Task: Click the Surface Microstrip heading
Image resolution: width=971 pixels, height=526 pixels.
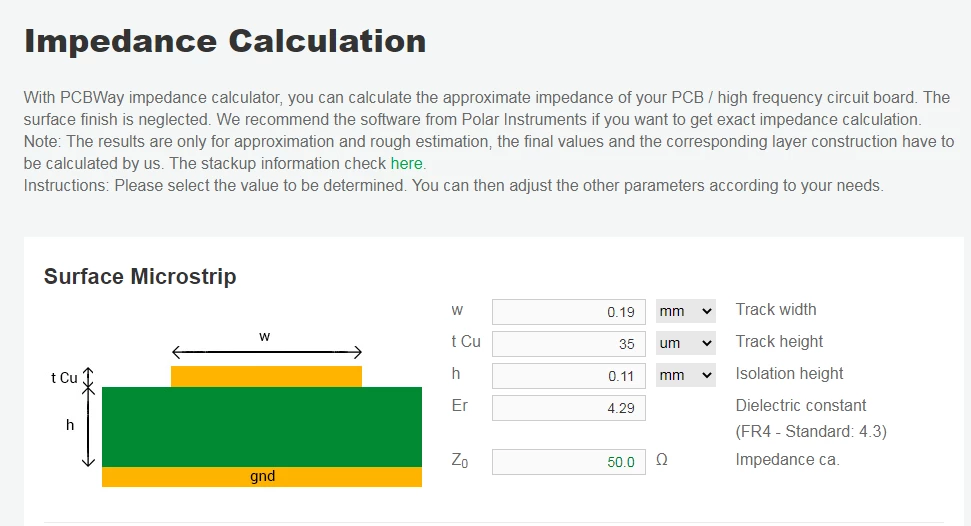Action: [x=140, y=276]
